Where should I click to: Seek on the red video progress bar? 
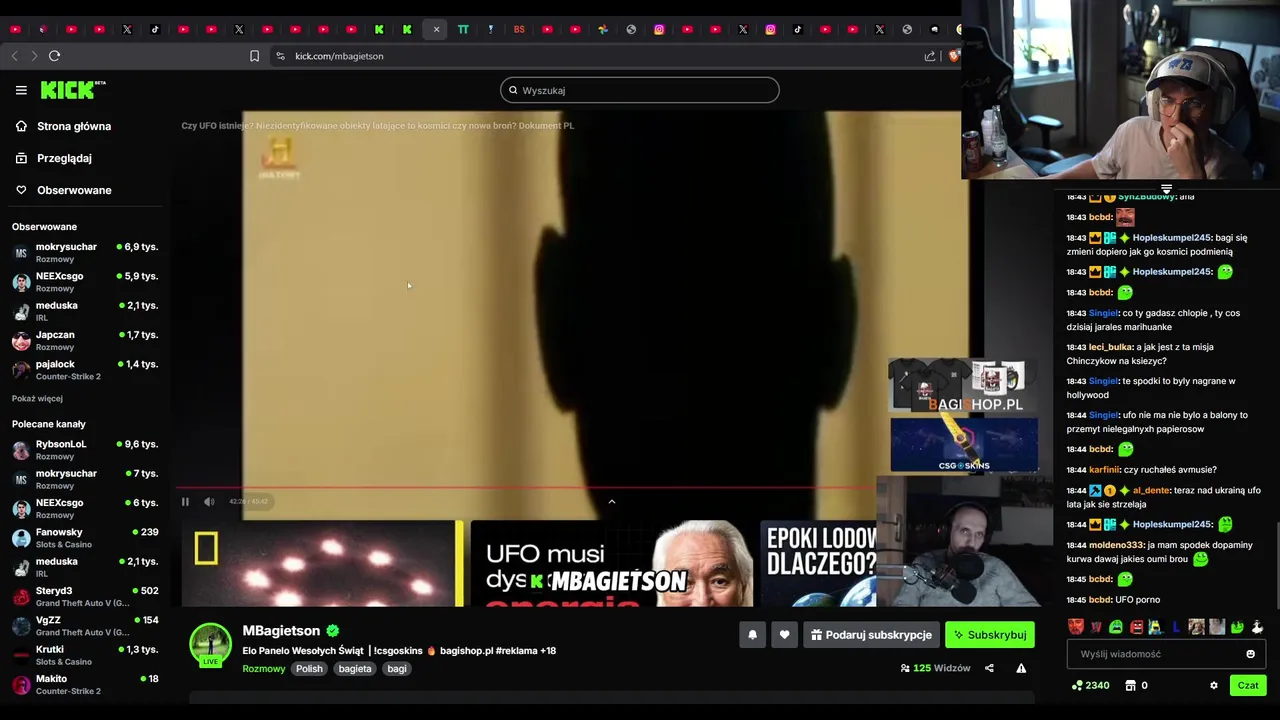pyautogui.click(x=527, y=488)
